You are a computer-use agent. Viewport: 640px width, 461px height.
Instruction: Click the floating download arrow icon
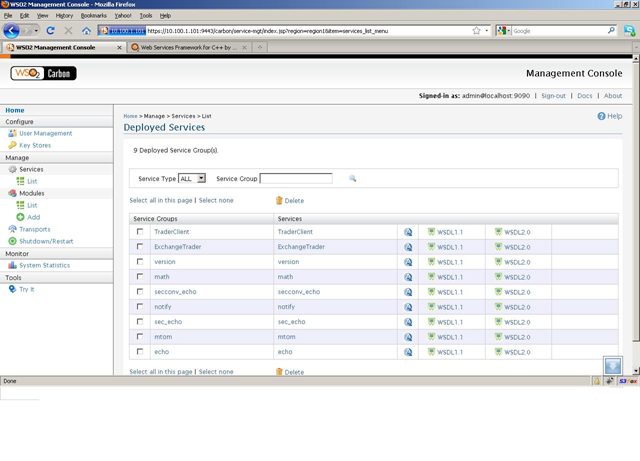613,365
